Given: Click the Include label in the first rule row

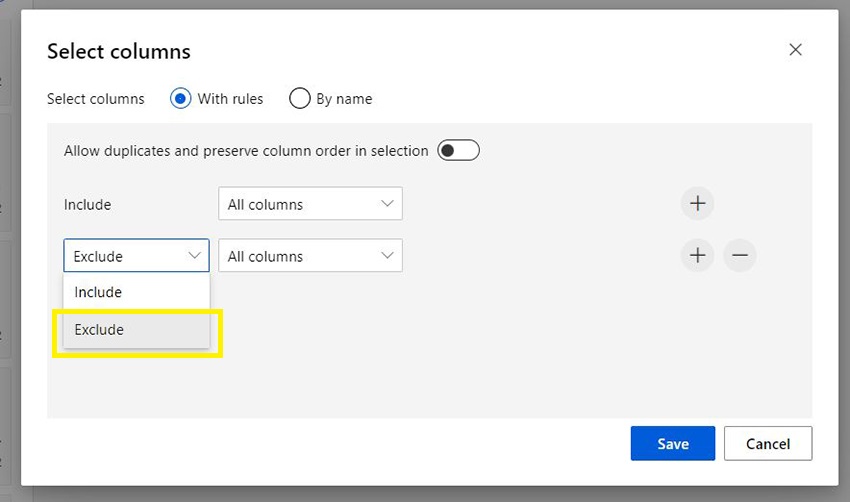Looking at the screenshot, I should tap(88, 205).
